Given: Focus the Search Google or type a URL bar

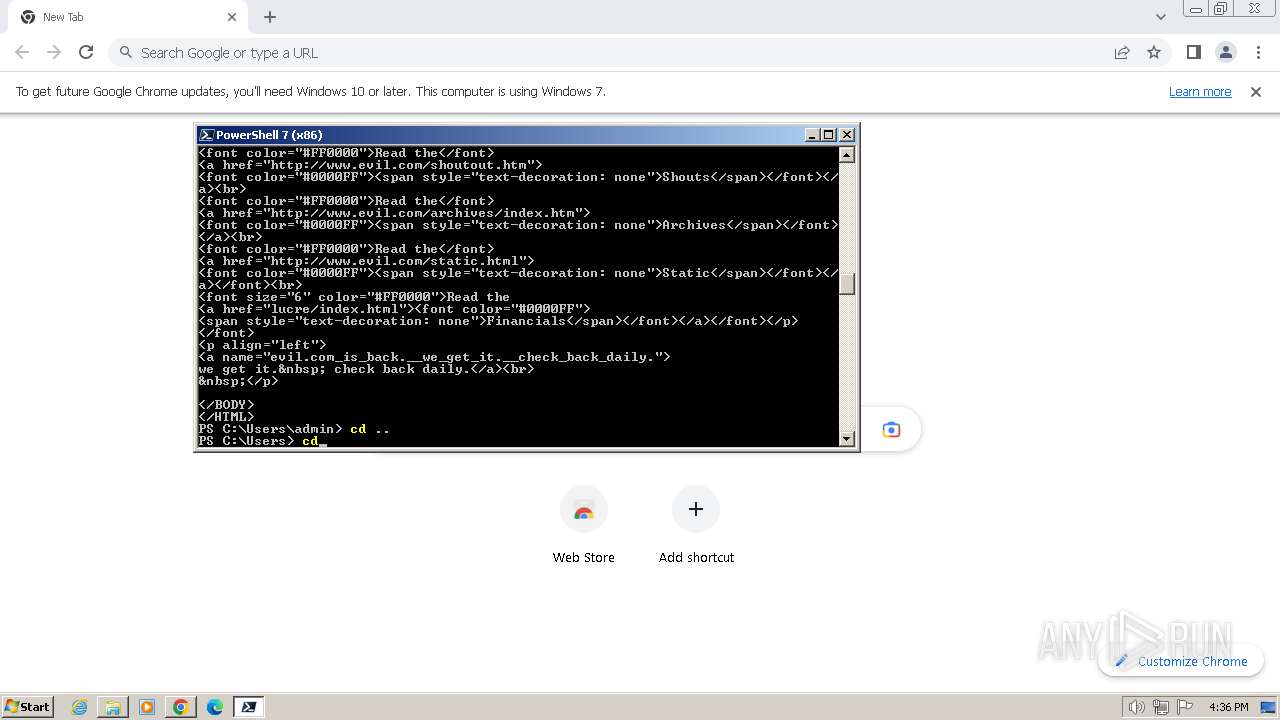Looking at the screenshot, I should point(612,52).
